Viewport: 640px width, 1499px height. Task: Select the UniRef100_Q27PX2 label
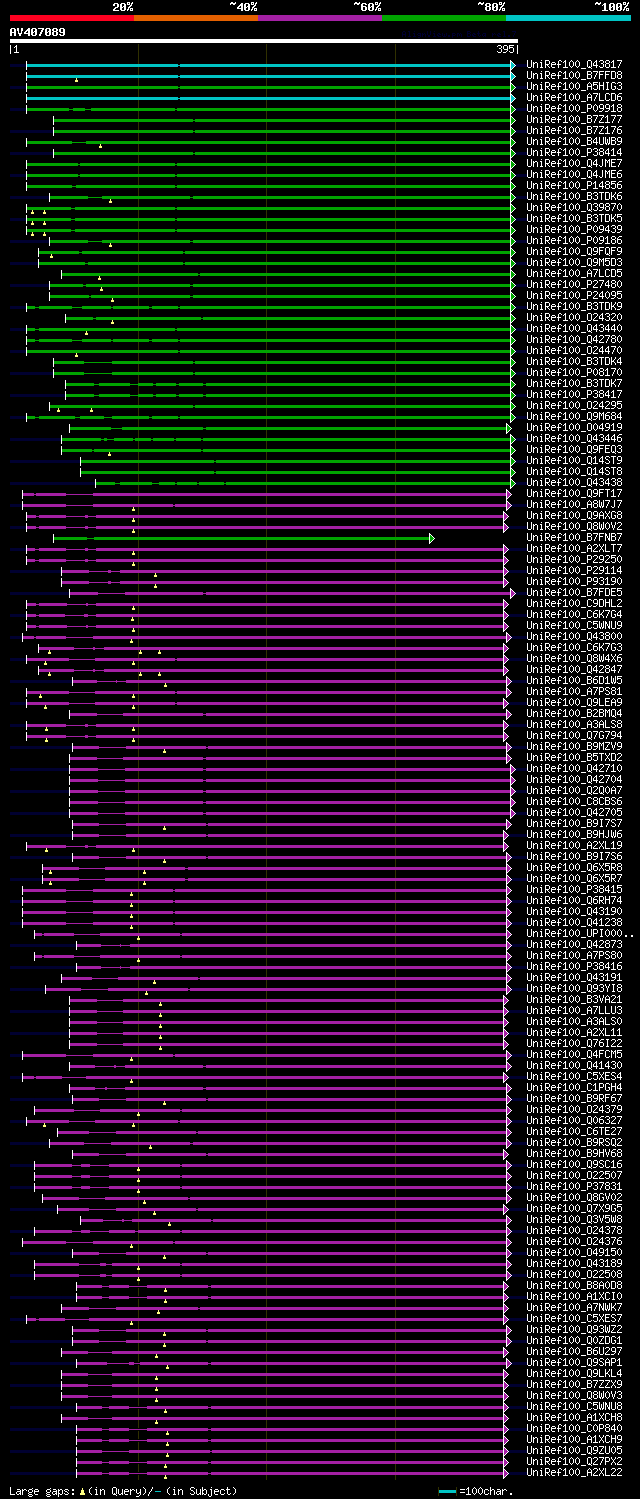(575, 1462)
